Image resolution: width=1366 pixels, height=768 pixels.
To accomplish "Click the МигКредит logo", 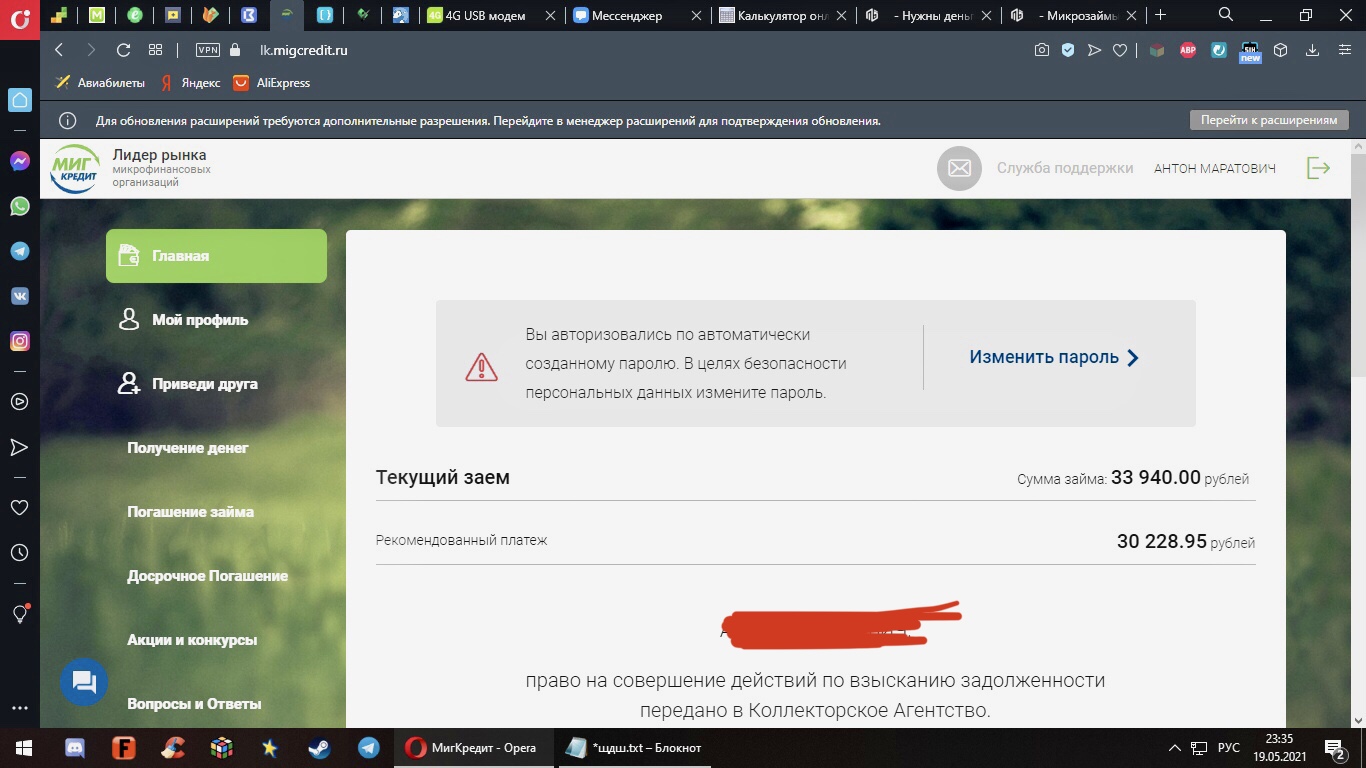I will [x=75, y=168].
